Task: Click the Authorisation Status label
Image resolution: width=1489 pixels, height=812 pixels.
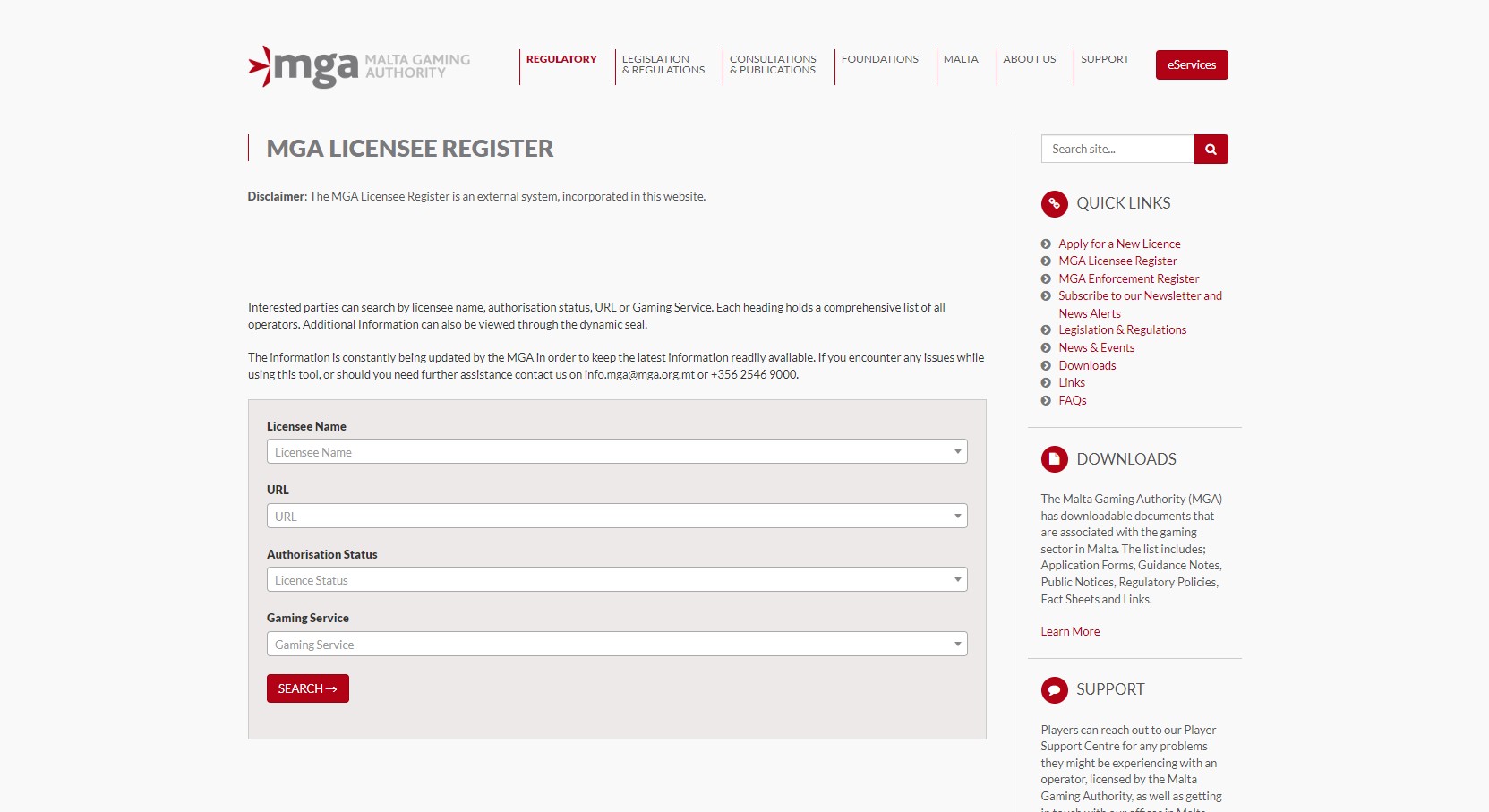Action: coord(322,555)
